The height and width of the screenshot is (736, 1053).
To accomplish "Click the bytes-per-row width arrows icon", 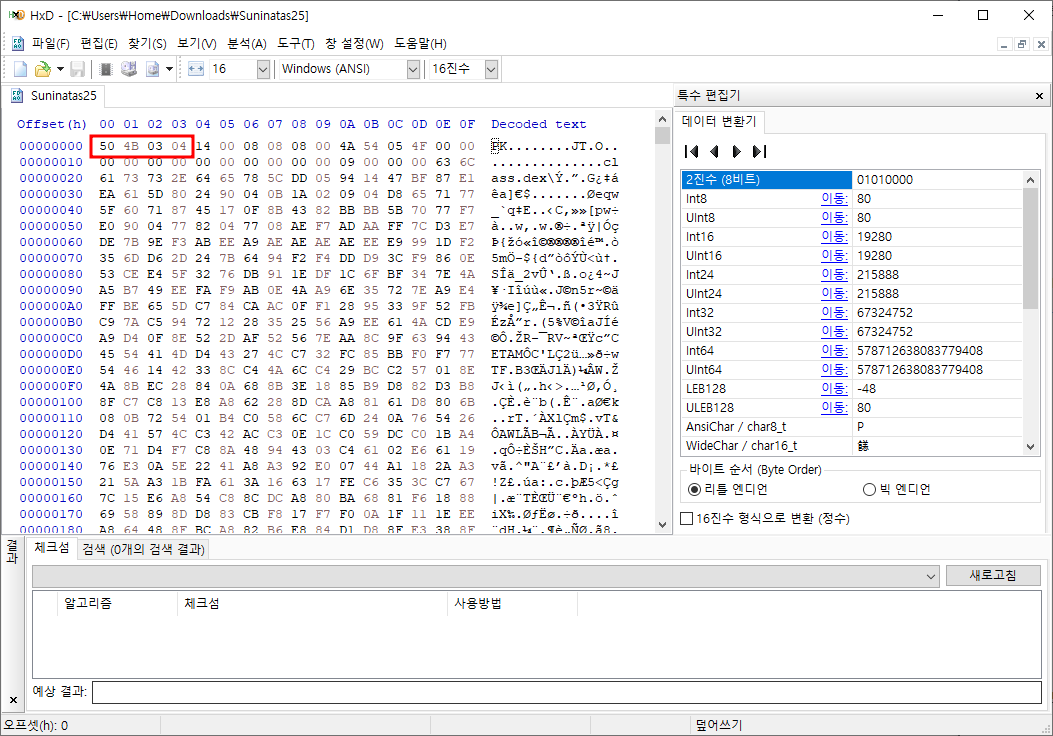I will coord(195,69).
